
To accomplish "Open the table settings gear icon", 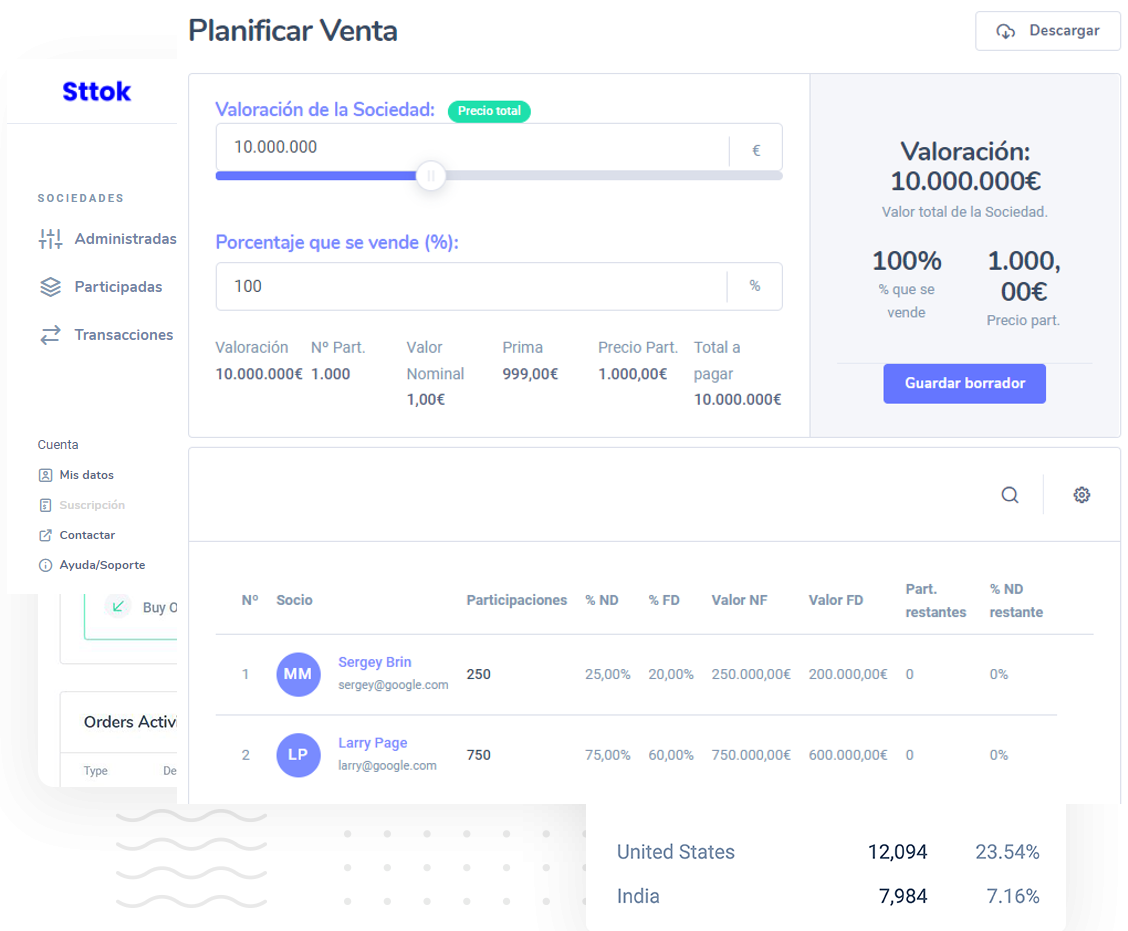I will [1081, 495].
